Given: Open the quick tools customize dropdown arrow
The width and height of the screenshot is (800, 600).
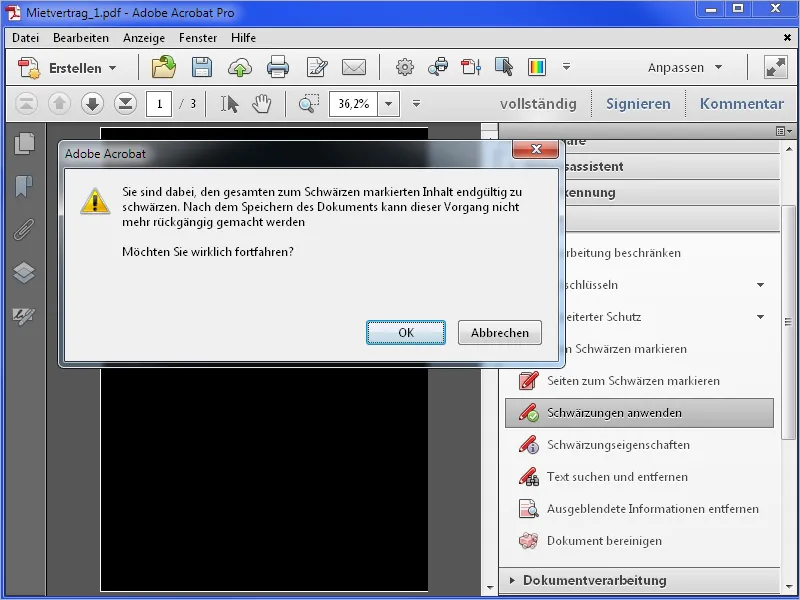Looking at the screenshot, I should pos(566,66).
